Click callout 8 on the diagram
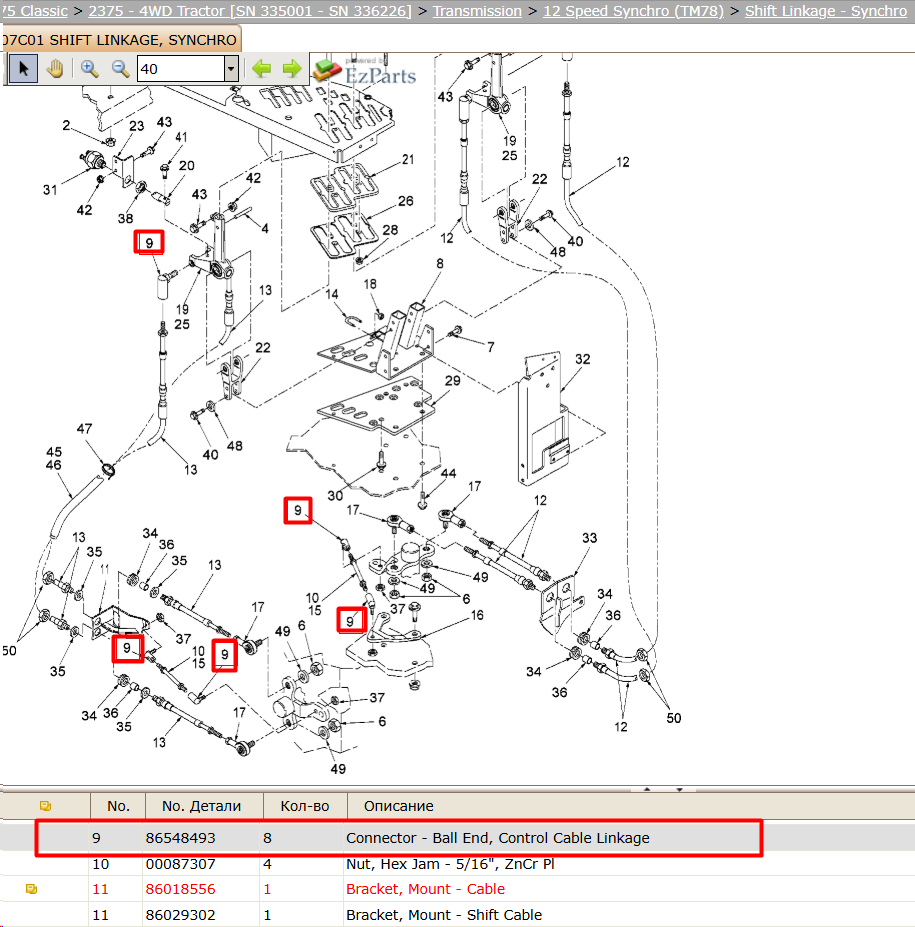The image size is (915, 927). coord(440,263)
